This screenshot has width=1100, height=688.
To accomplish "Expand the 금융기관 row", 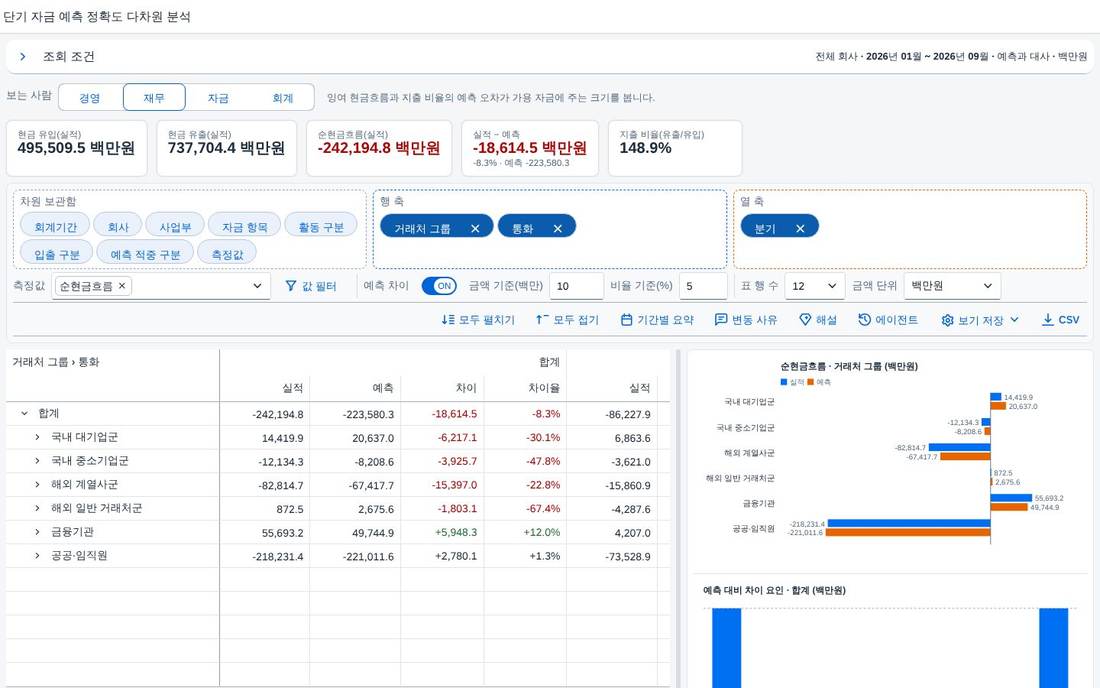I will [37, 532].
